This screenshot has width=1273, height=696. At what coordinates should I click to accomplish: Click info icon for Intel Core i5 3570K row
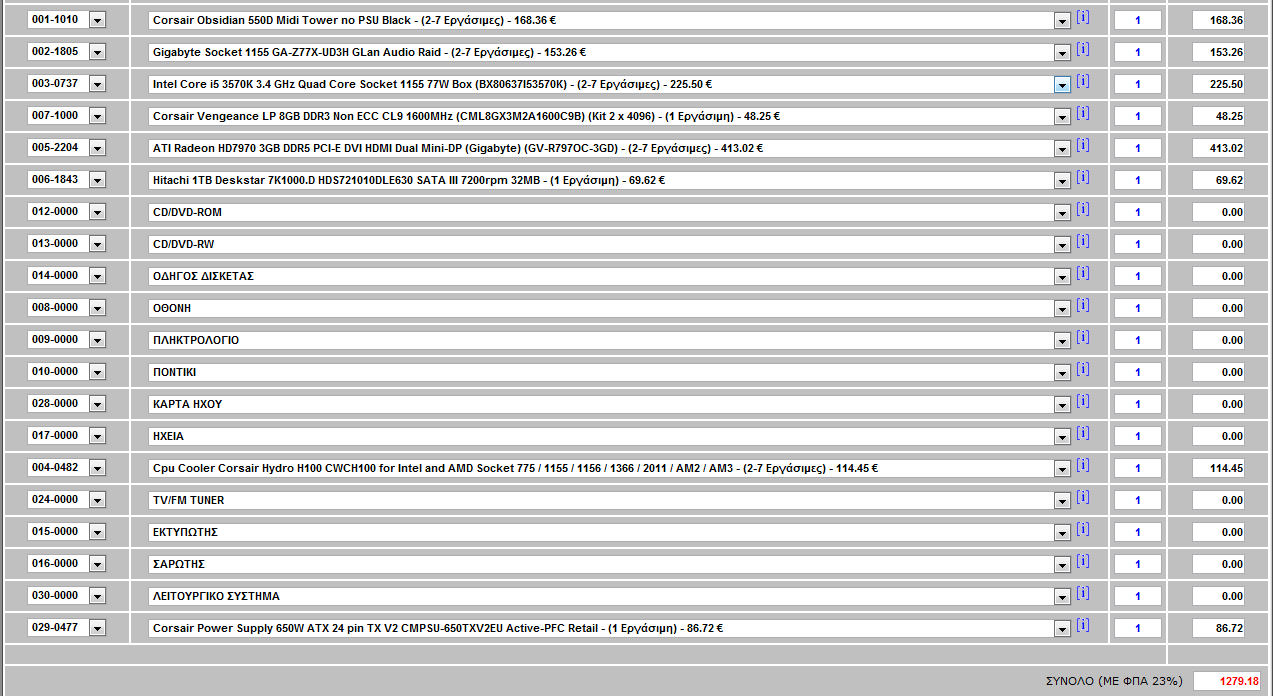pos(1083,81)
